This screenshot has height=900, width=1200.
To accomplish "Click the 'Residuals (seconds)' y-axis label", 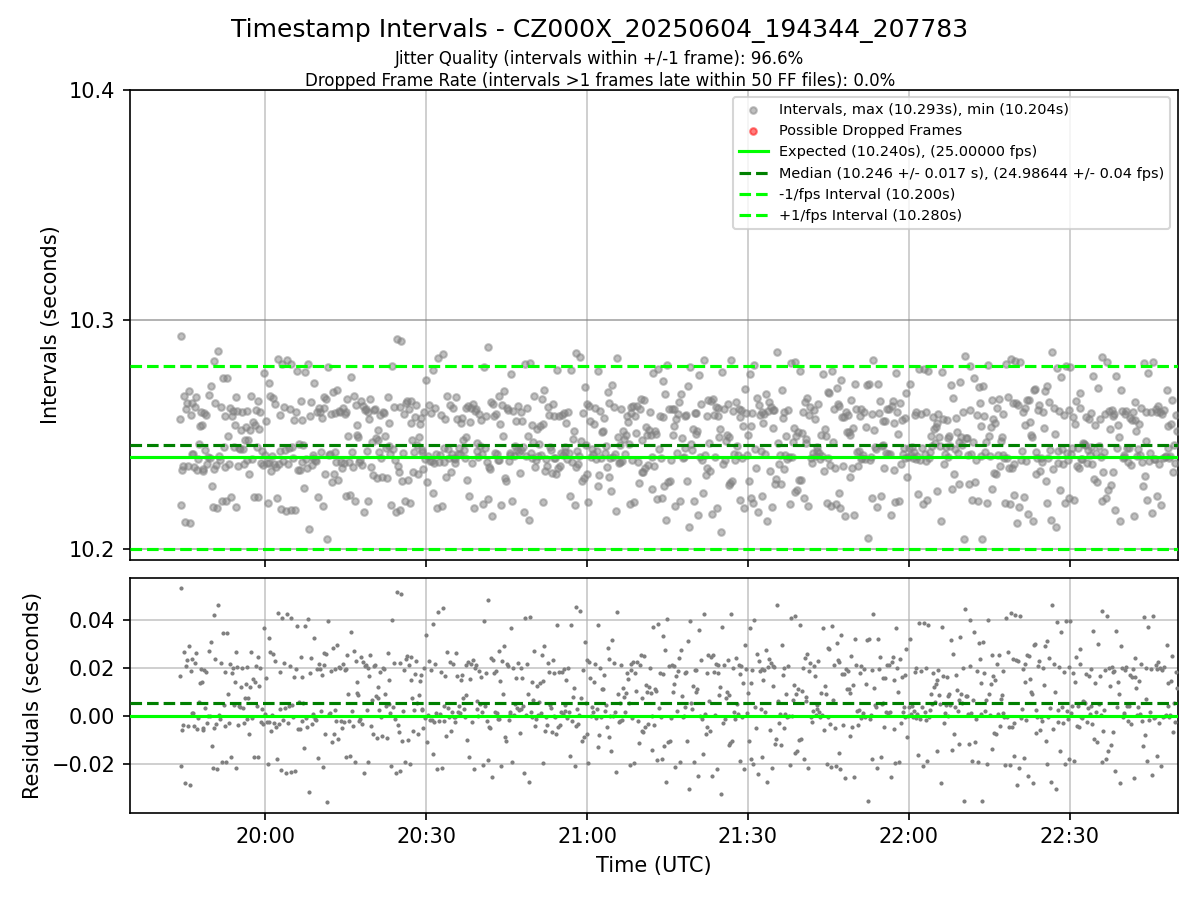I will click(x=31, y=696).
